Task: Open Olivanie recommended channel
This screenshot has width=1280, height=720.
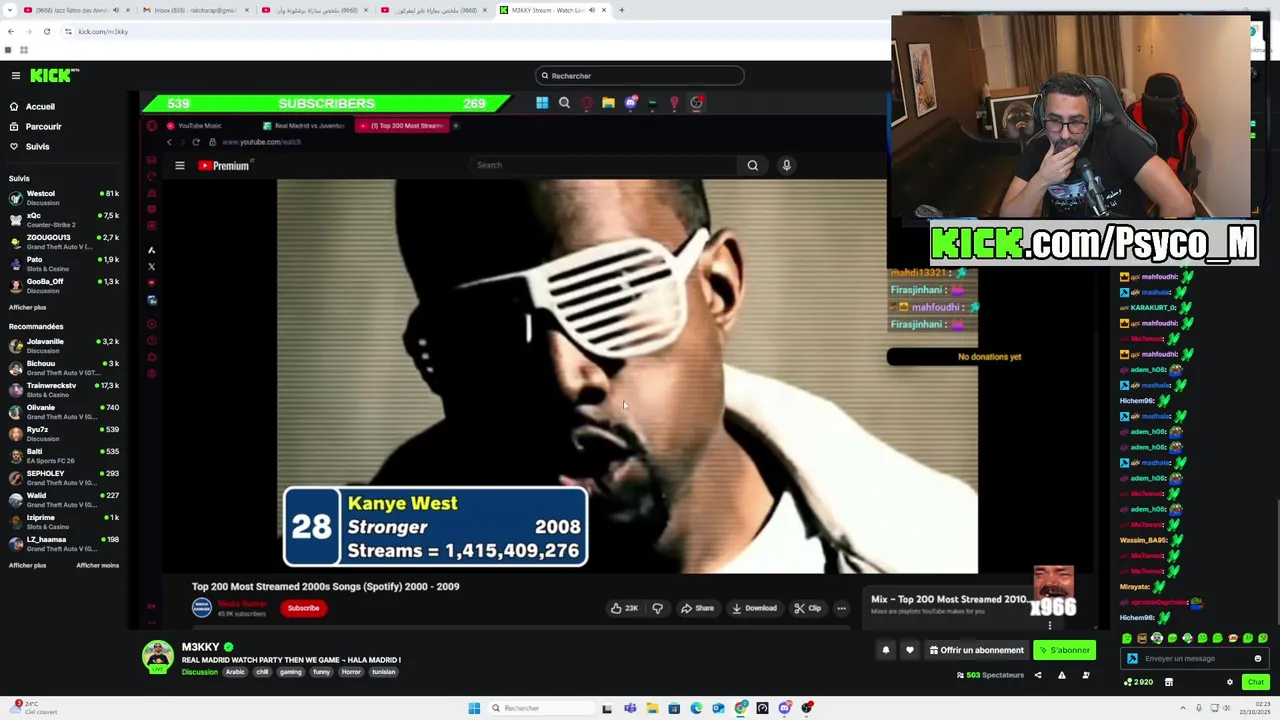Action: point(62,411)
